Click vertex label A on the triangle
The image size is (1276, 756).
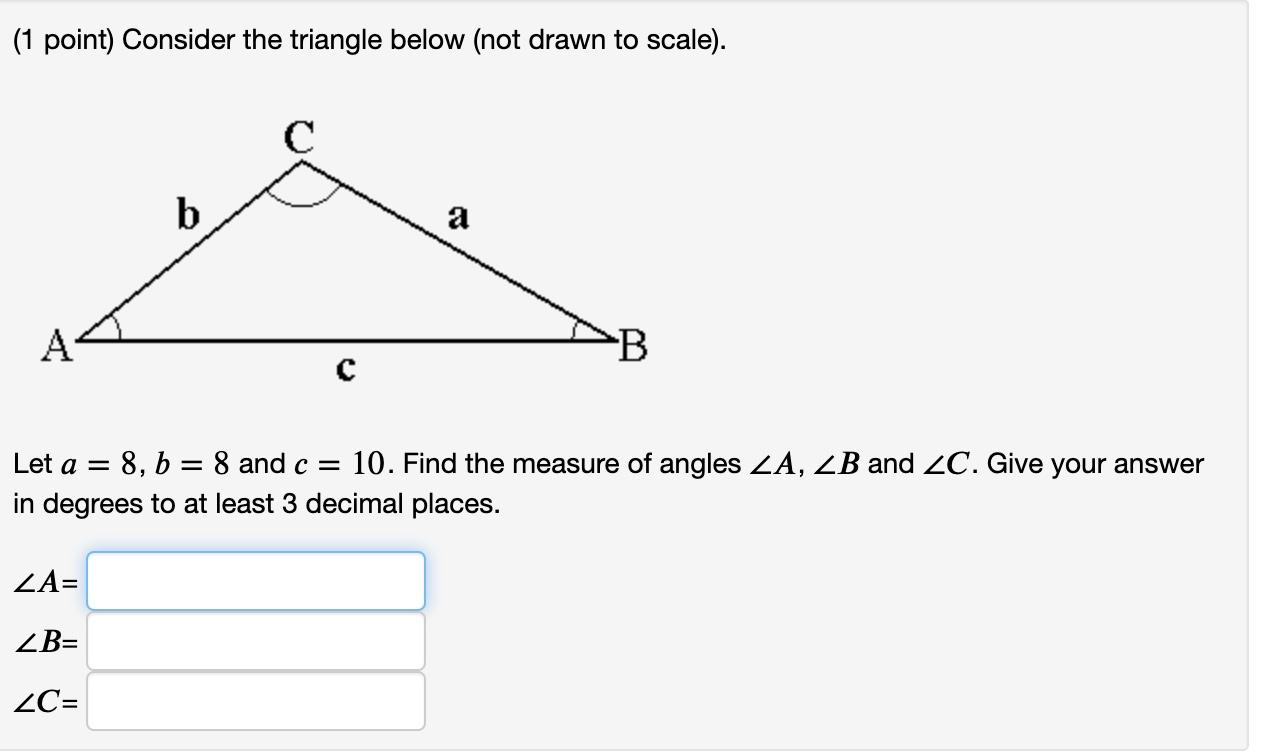click(x=58, y=345)
